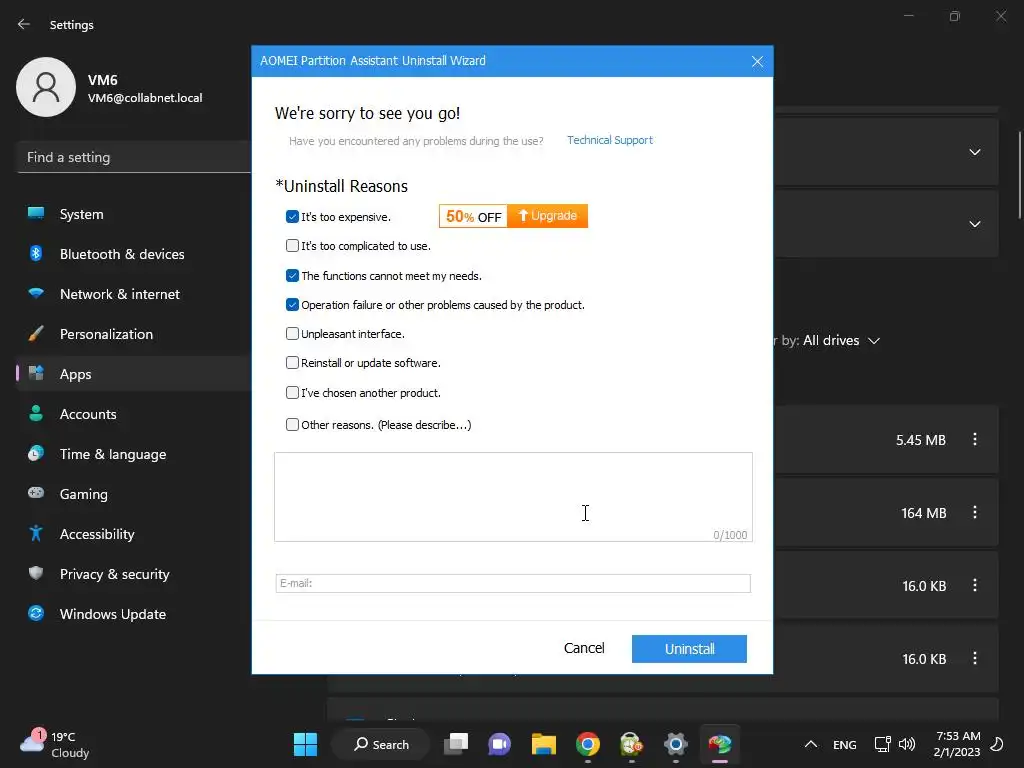Tick the "Unpleasant interface" checkbox
1024x768 pixels.
point(292,334)
